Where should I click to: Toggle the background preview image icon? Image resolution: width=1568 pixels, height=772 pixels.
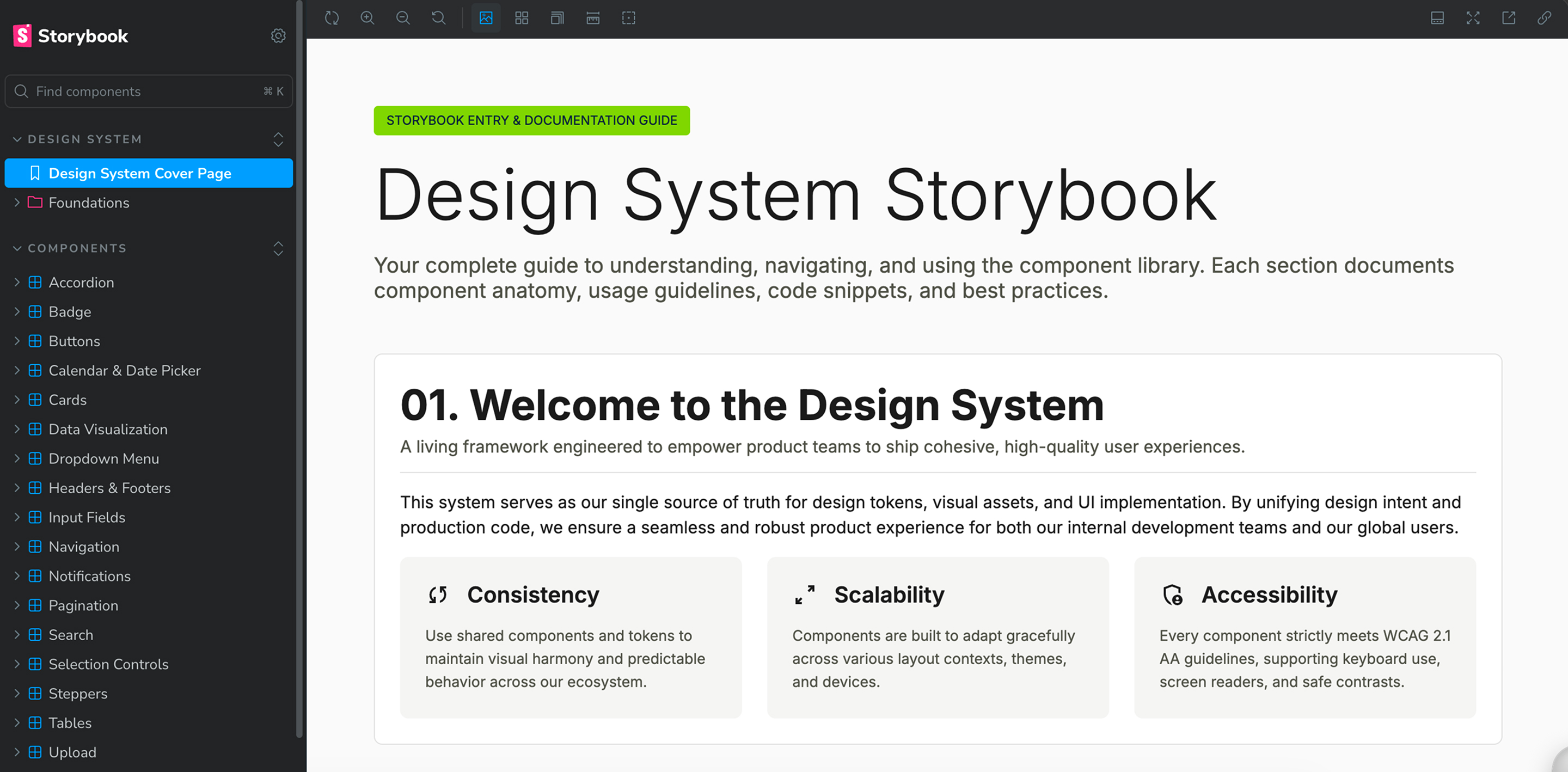coord(486,17)
